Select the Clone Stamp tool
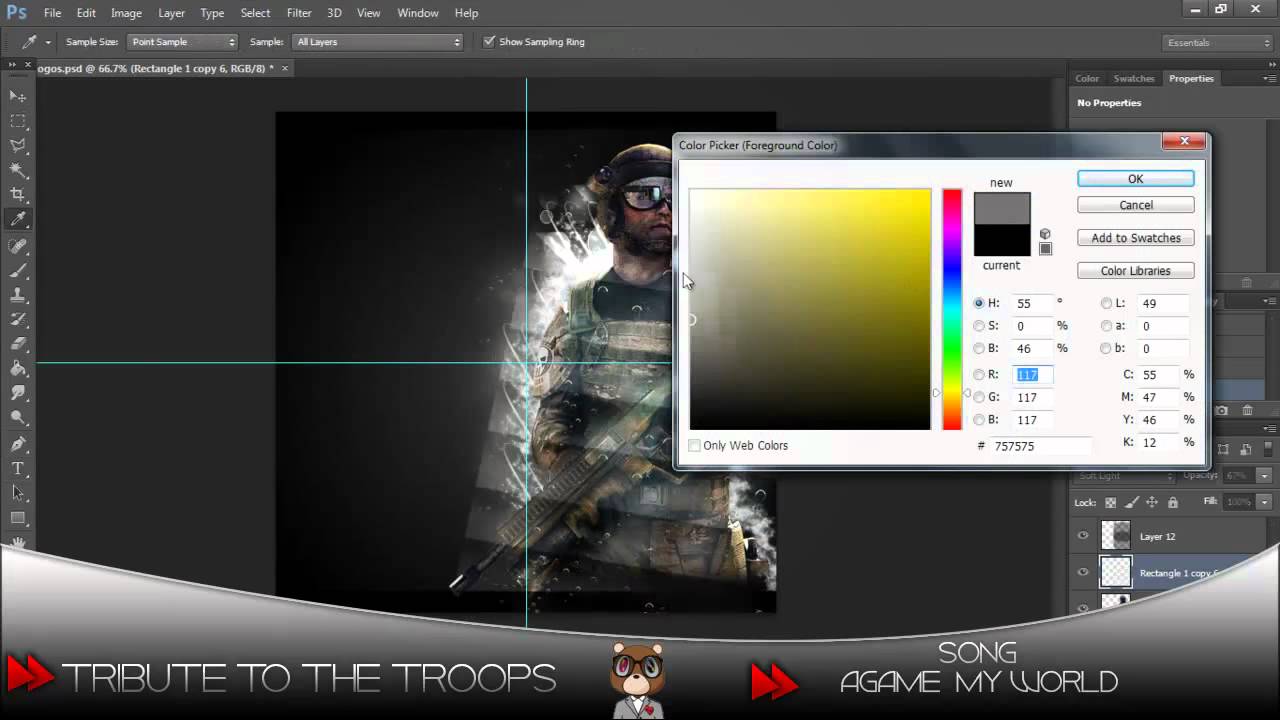Screen dimensions: 1280x720 pos(18,295)
